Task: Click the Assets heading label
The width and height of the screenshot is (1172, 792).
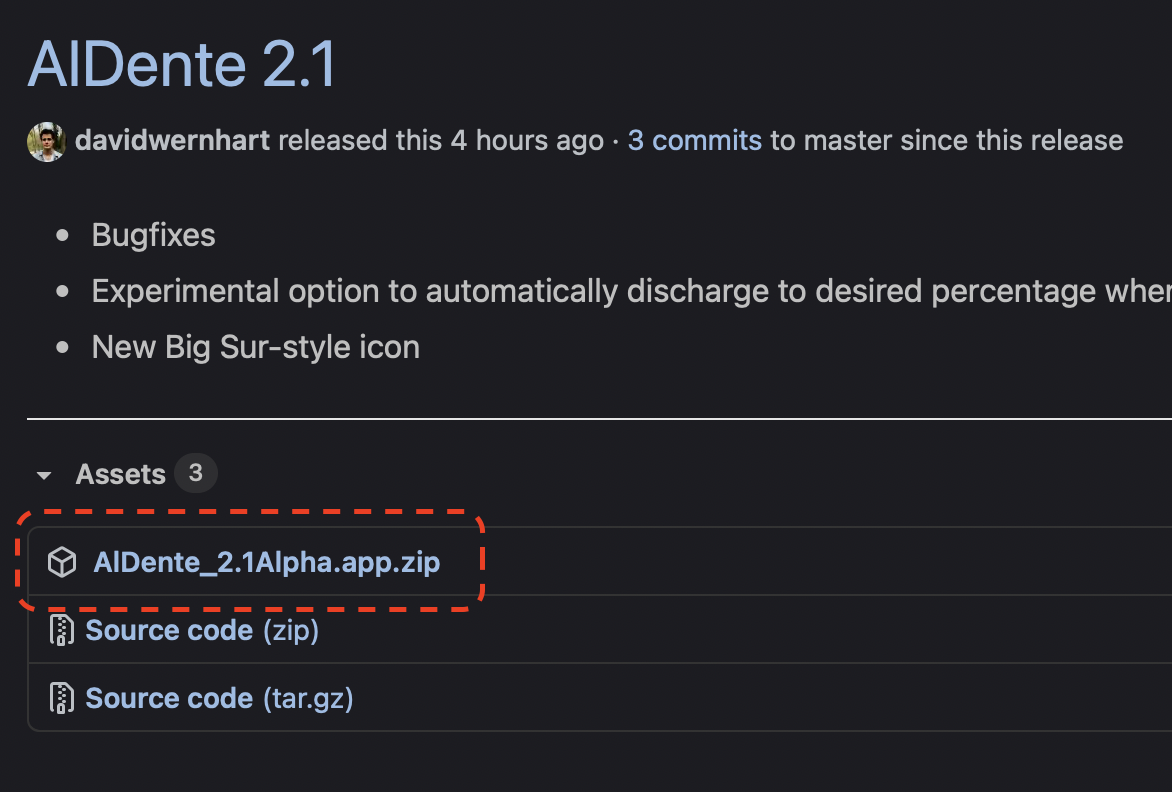Action: pyautogui.click(x=120, y=474)
